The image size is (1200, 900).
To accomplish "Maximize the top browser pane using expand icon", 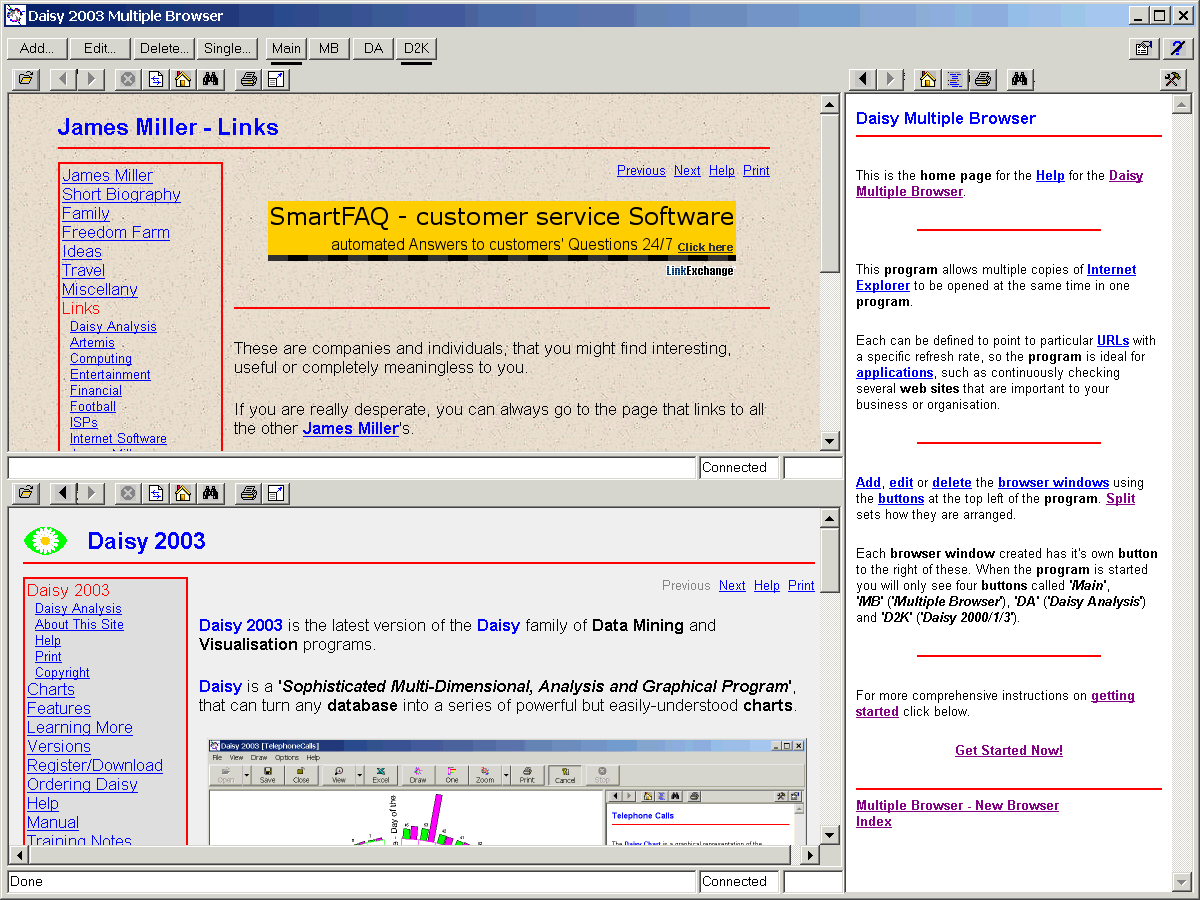I will (x=277, y=79).
